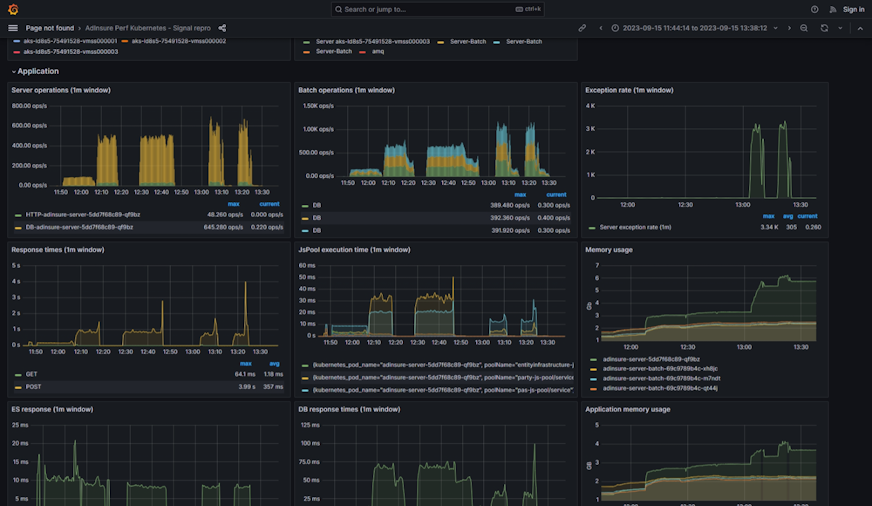Shift time range backward arrow
This screenshot has width=872, height=506.
pyautogui.click(x=601, y=28)
